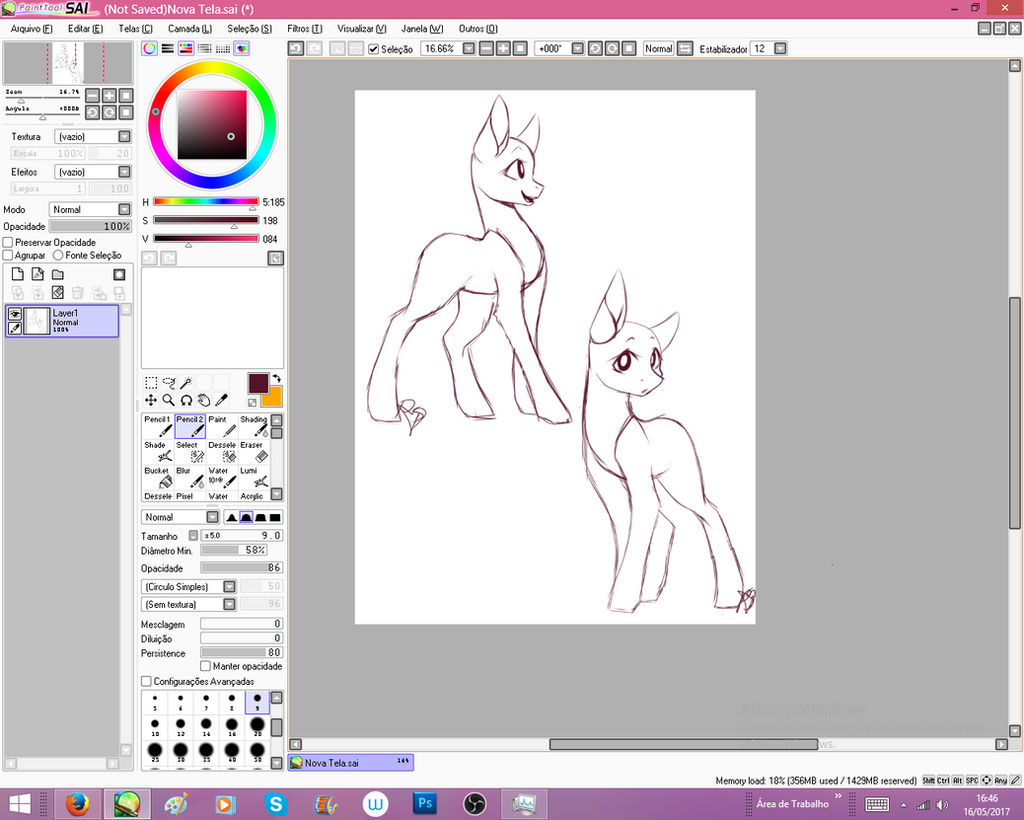1024x820 pixels.
Task: Create a new normal layer
Action: (x=18, y=274)
